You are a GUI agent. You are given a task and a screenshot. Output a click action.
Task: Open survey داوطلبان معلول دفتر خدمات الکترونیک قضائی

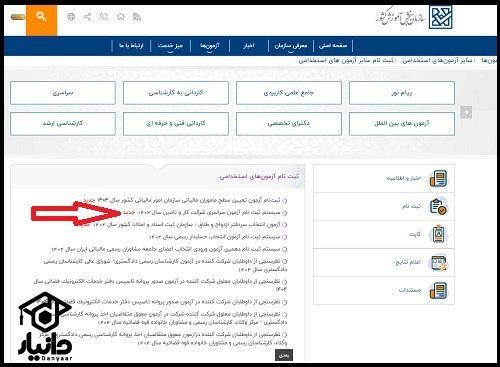point(160,285)
